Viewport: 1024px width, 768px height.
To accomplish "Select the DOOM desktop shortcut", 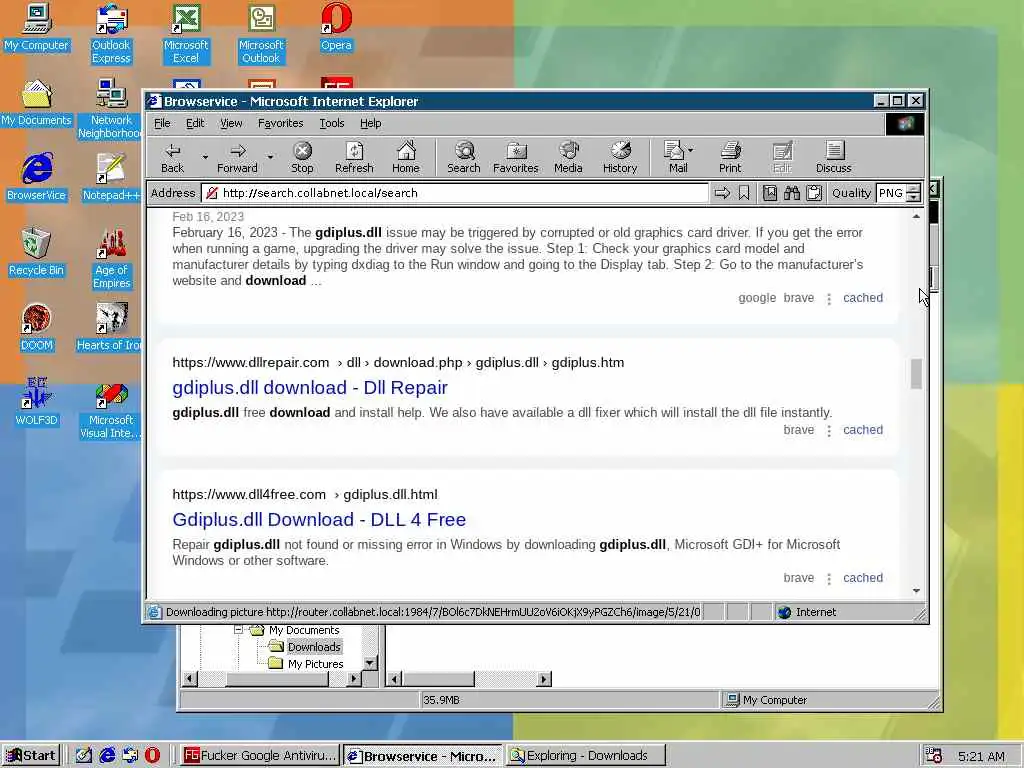I will coord(37,327).
